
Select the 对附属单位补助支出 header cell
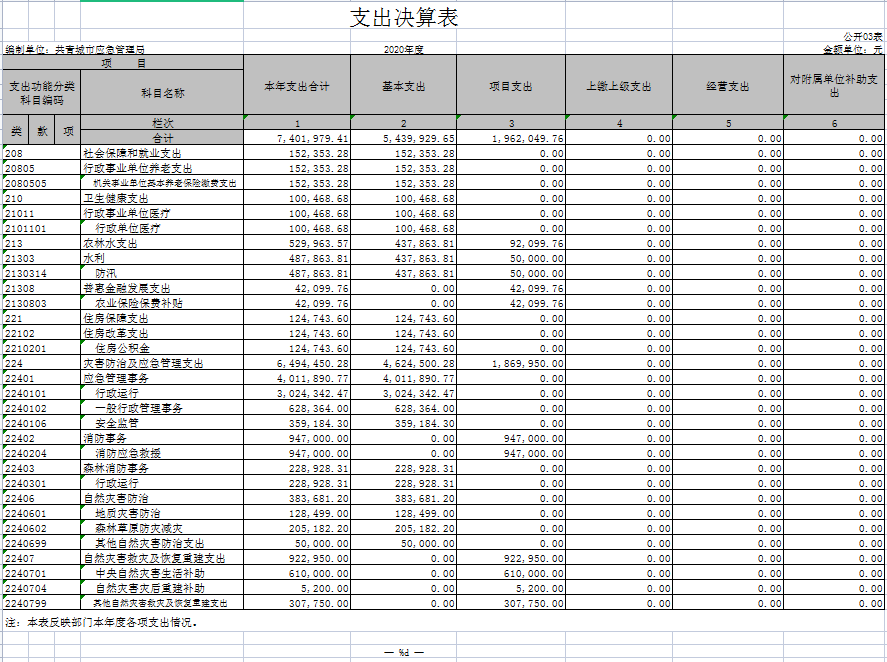[x=833, y=86]
